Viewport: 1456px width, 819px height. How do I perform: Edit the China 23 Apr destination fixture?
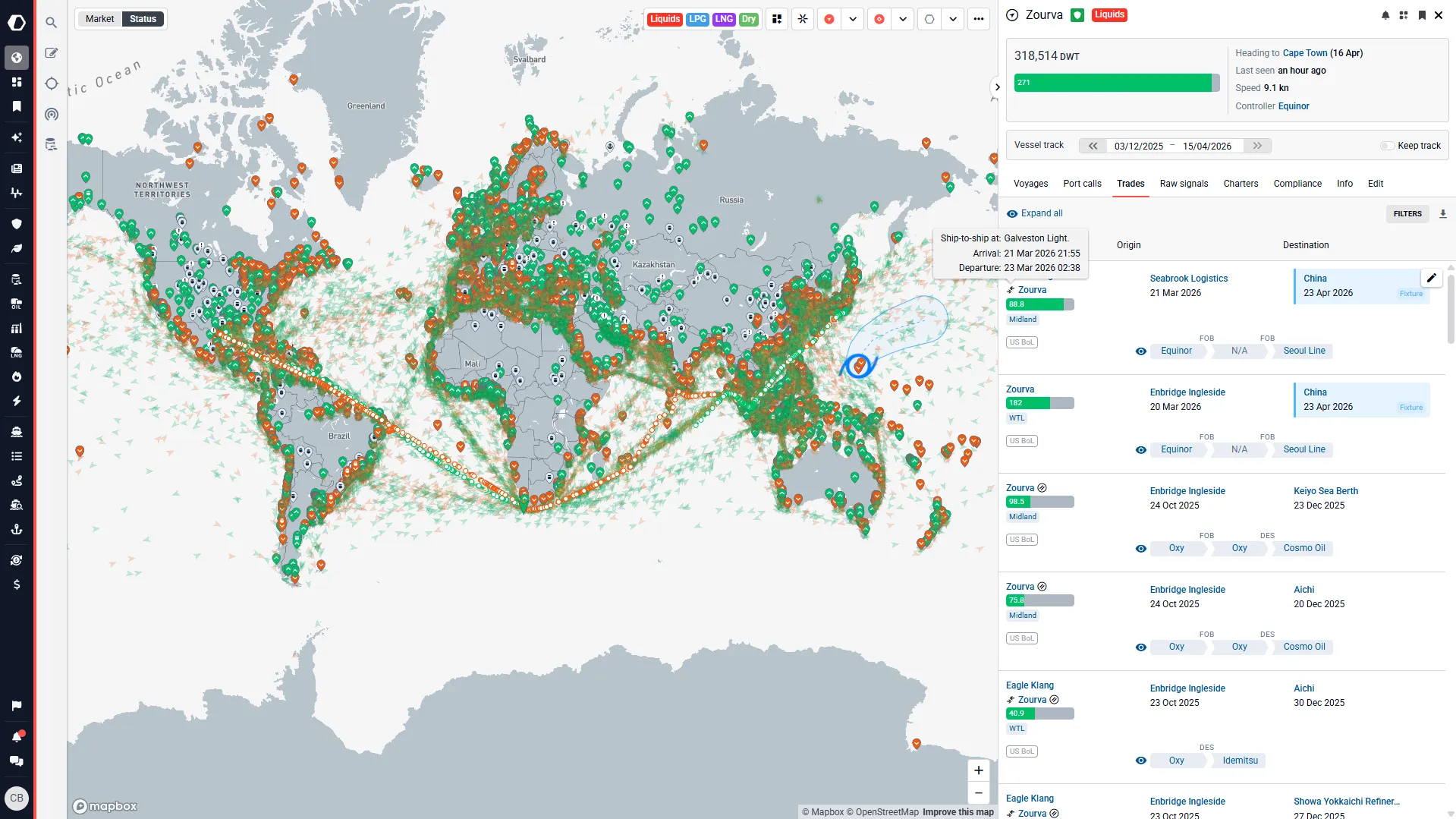[1431, 278]
